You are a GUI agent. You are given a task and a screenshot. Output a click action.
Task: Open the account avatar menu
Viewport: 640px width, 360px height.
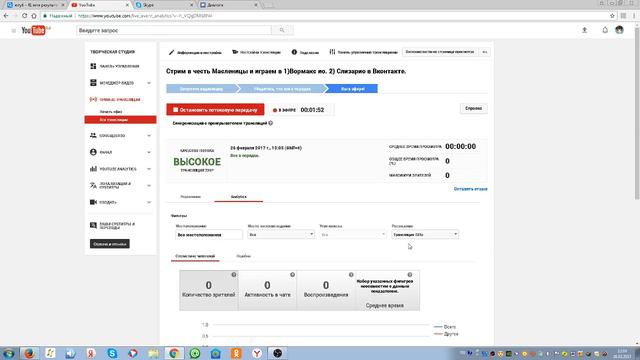[x=619, y=30]
